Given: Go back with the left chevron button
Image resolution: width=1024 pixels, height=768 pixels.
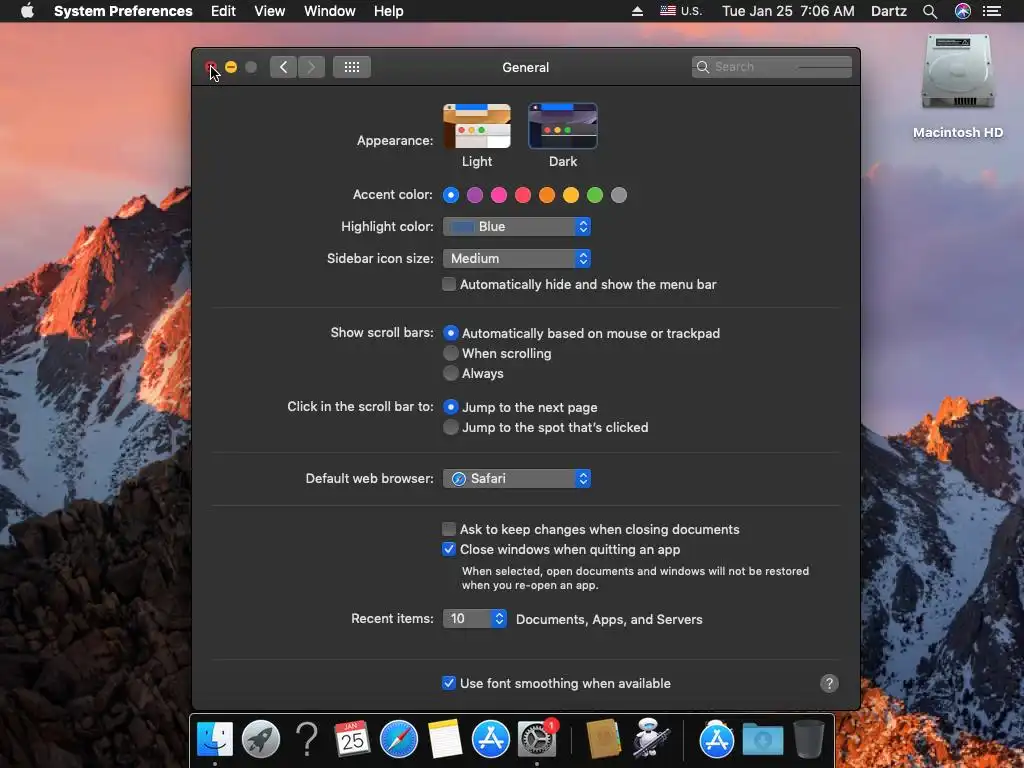Looking at the screenshot, I should coord(283,67).
